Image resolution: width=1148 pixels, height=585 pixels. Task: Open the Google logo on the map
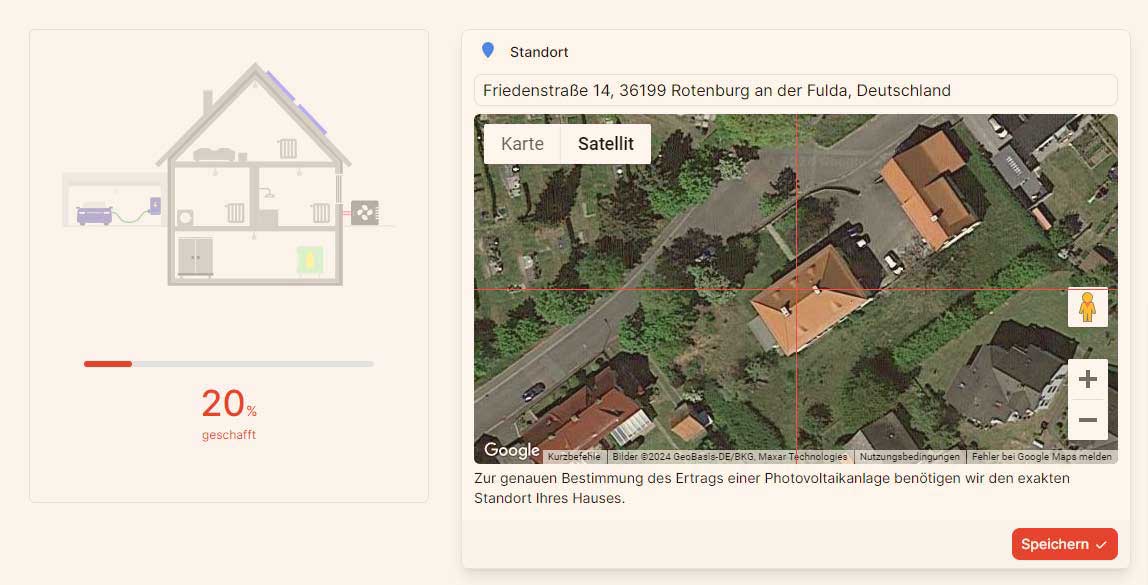pyautogui.click(x=512, y=451)
